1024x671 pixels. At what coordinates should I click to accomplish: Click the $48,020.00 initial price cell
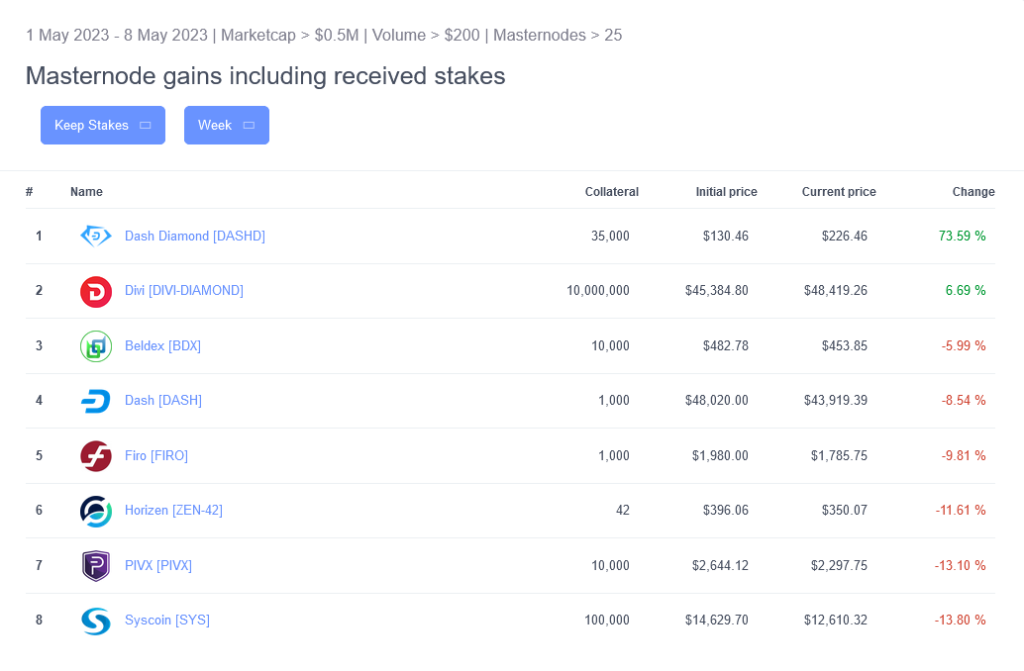click(x=716, y=400)
